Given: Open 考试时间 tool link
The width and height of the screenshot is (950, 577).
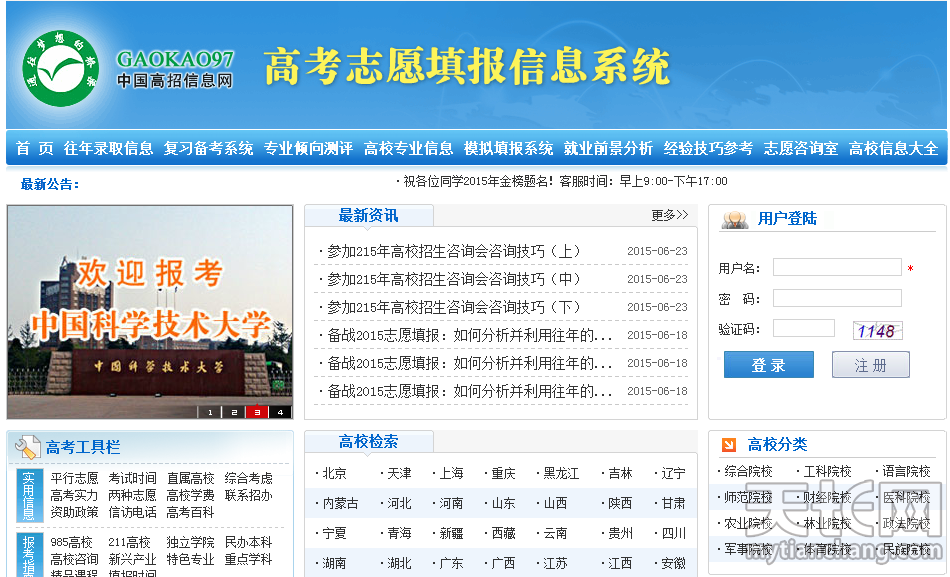Looking at the screenshot, I should 133,478.
